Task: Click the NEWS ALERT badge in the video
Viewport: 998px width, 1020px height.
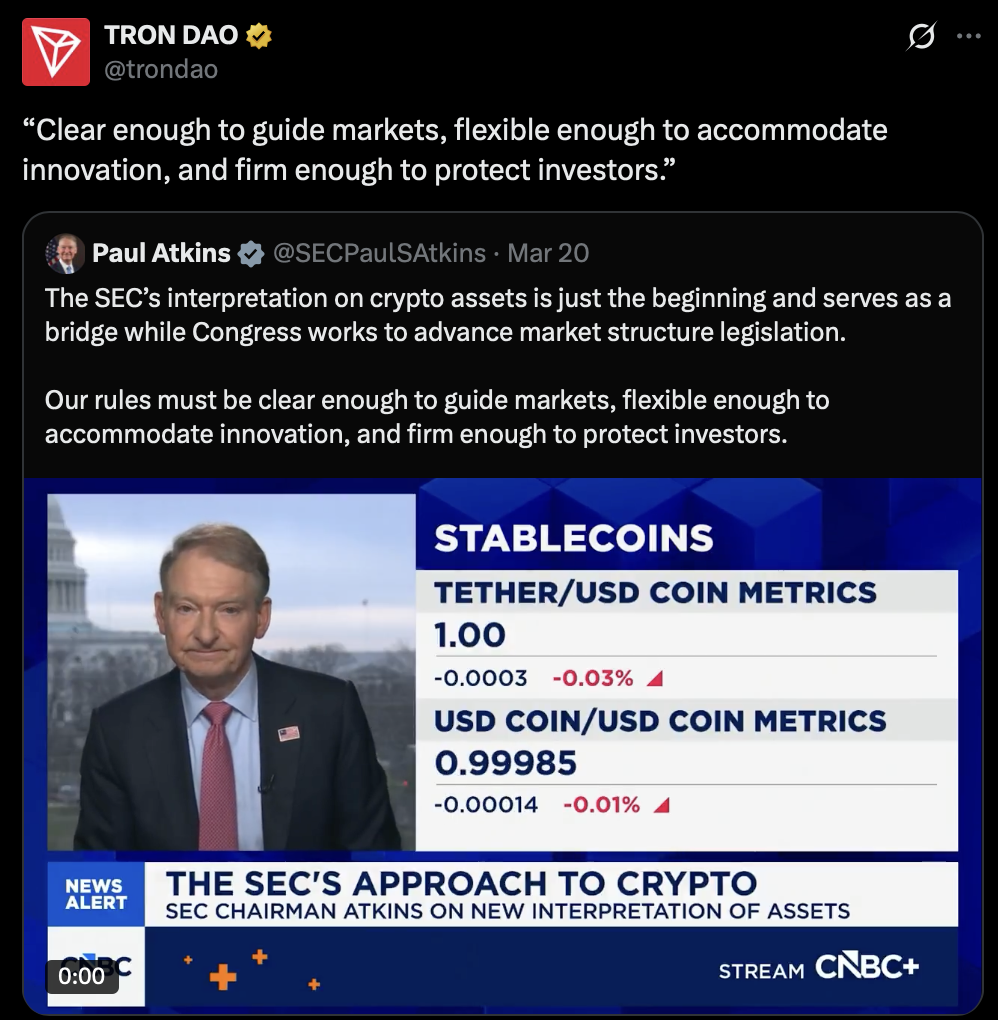Action: click(x=95, y=894)
